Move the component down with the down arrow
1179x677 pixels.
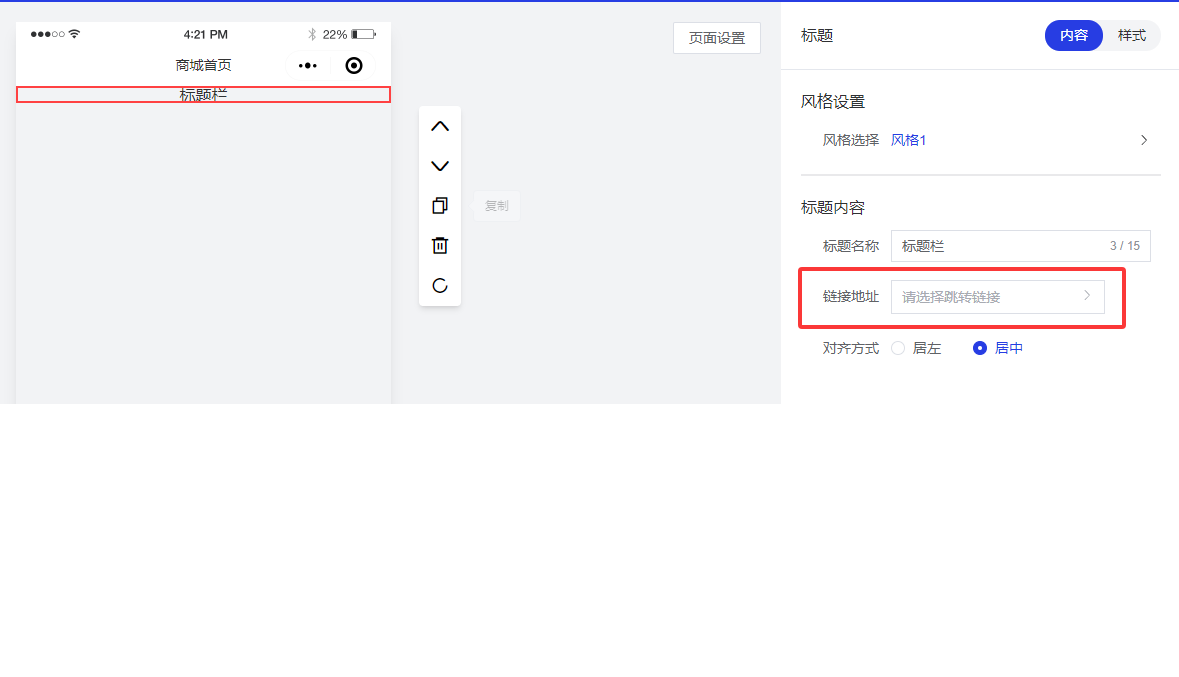tap(440, 166)
